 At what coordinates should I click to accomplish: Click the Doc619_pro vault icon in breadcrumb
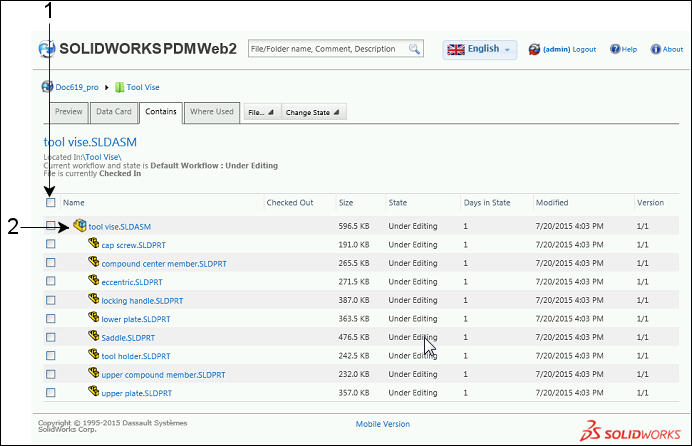(x=46, y=87)
